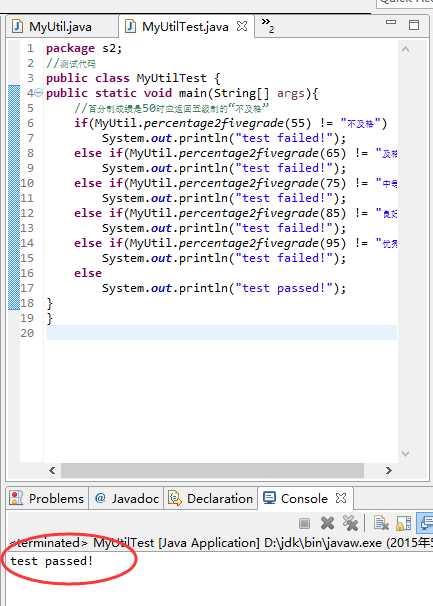Click the 'public static void main' line
The width and height of the screenshot is (433, 606).
click(182, 94)
